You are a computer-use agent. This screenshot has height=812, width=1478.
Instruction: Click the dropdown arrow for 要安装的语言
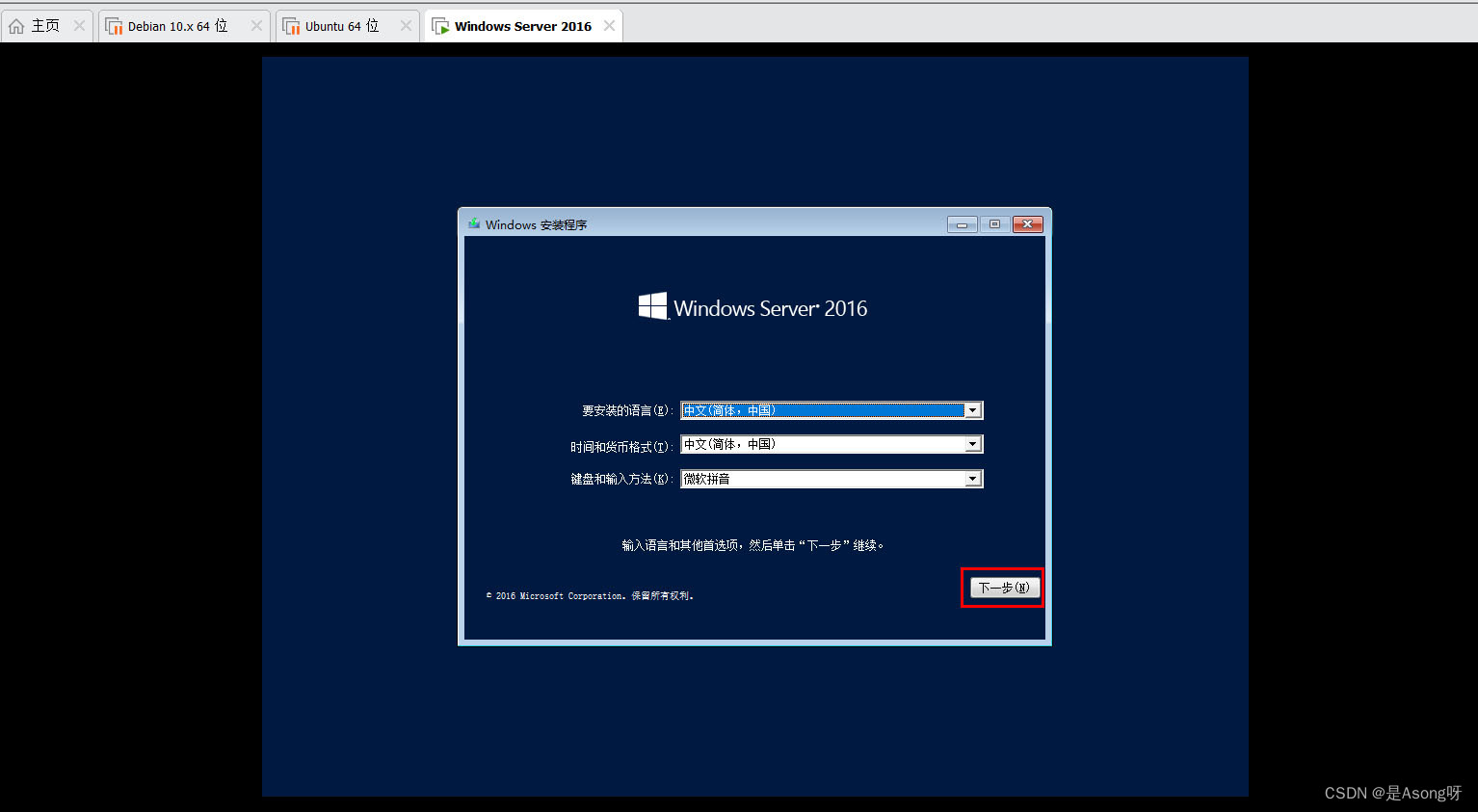[x=973, y=409]
